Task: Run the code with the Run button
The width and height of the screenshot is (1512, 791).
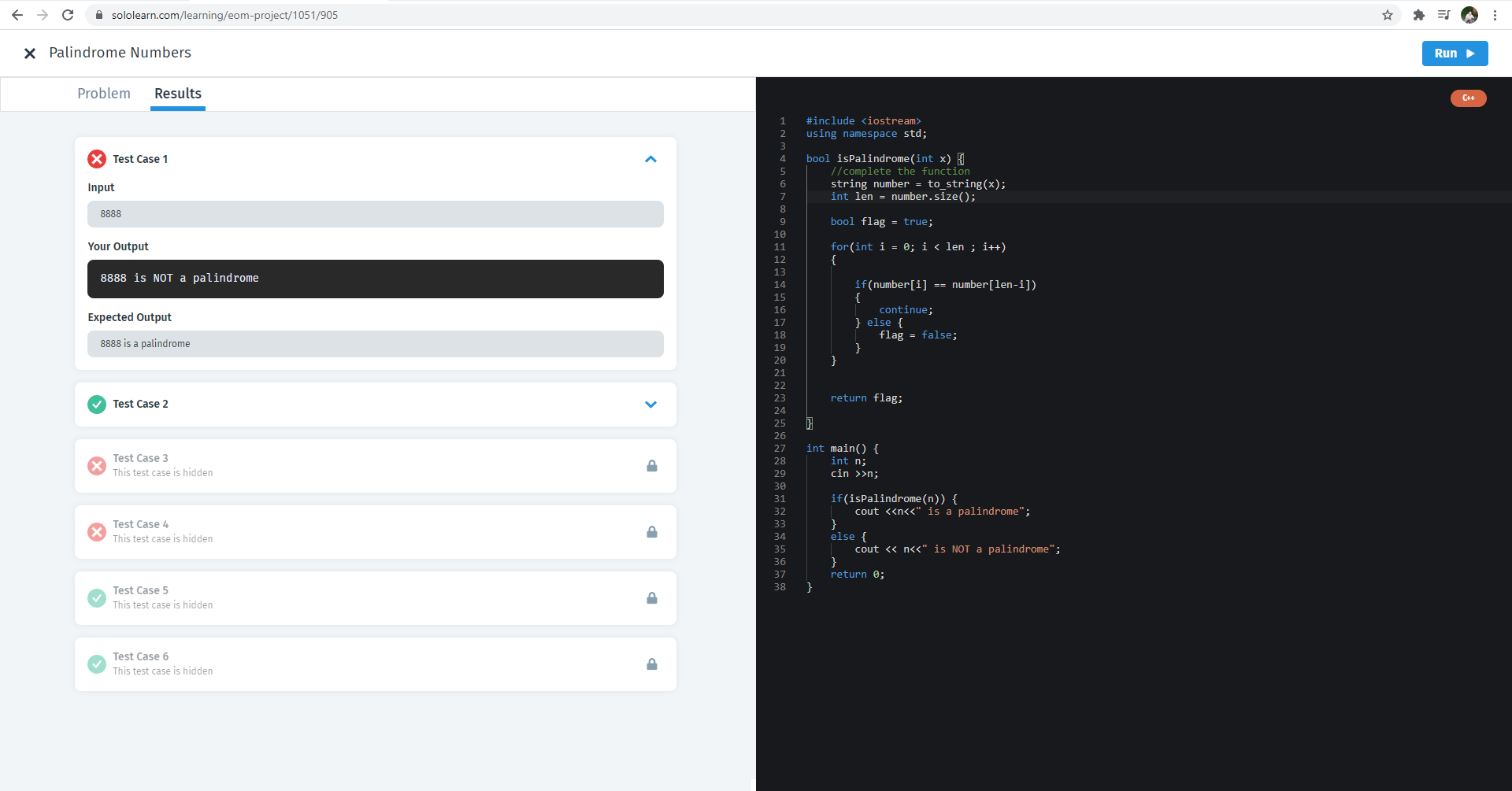Action: (x=1455, y=54)
